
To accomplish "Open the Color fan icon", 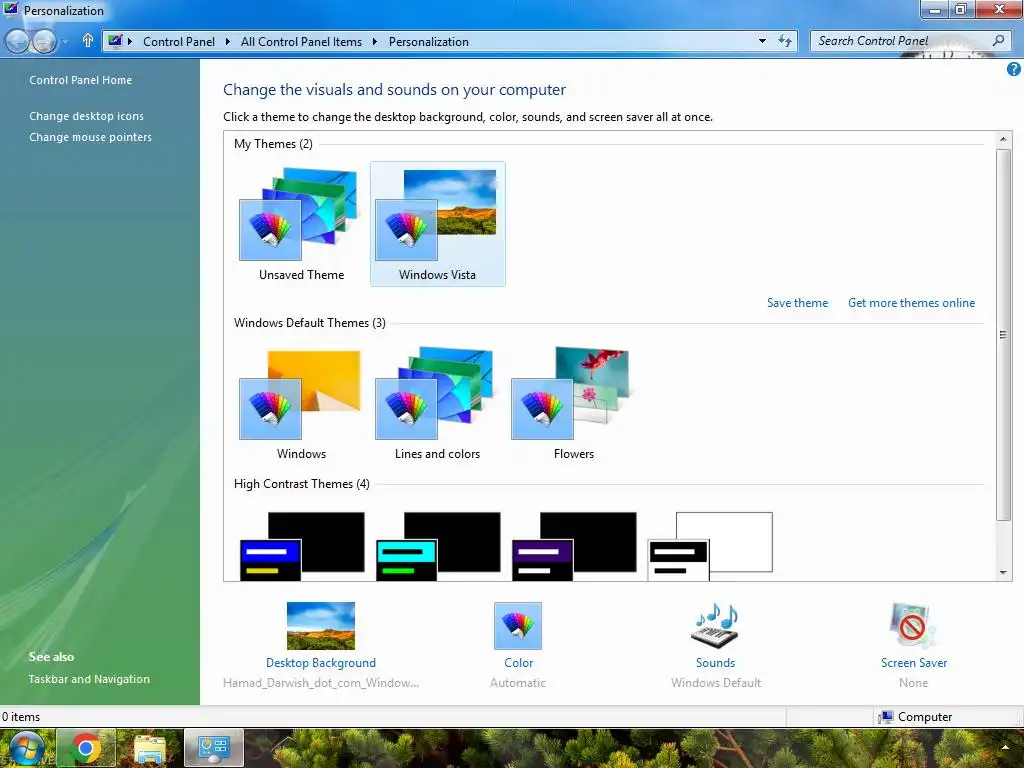I will [518, 626].
